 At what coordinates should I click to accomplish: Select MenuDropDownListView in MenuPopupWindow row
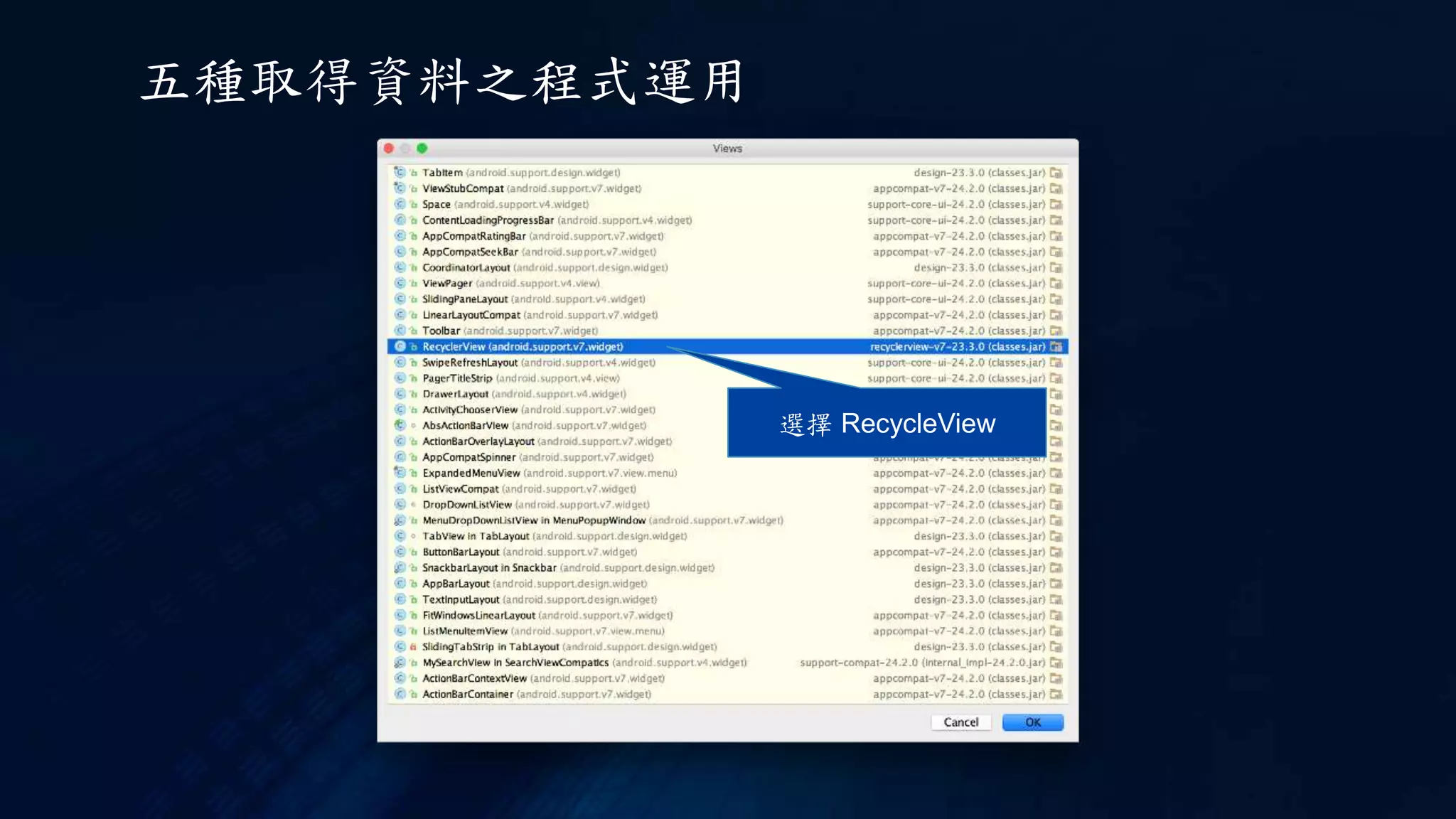tap(727, 520)
